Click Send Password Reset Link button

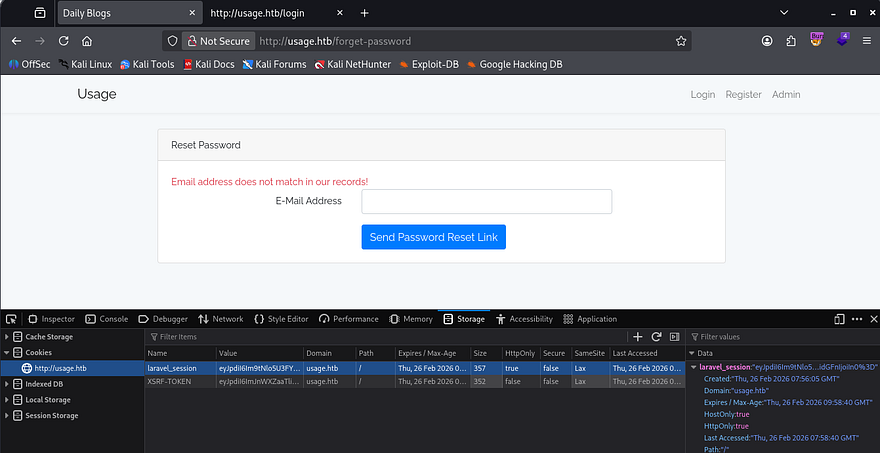point(434,237)
